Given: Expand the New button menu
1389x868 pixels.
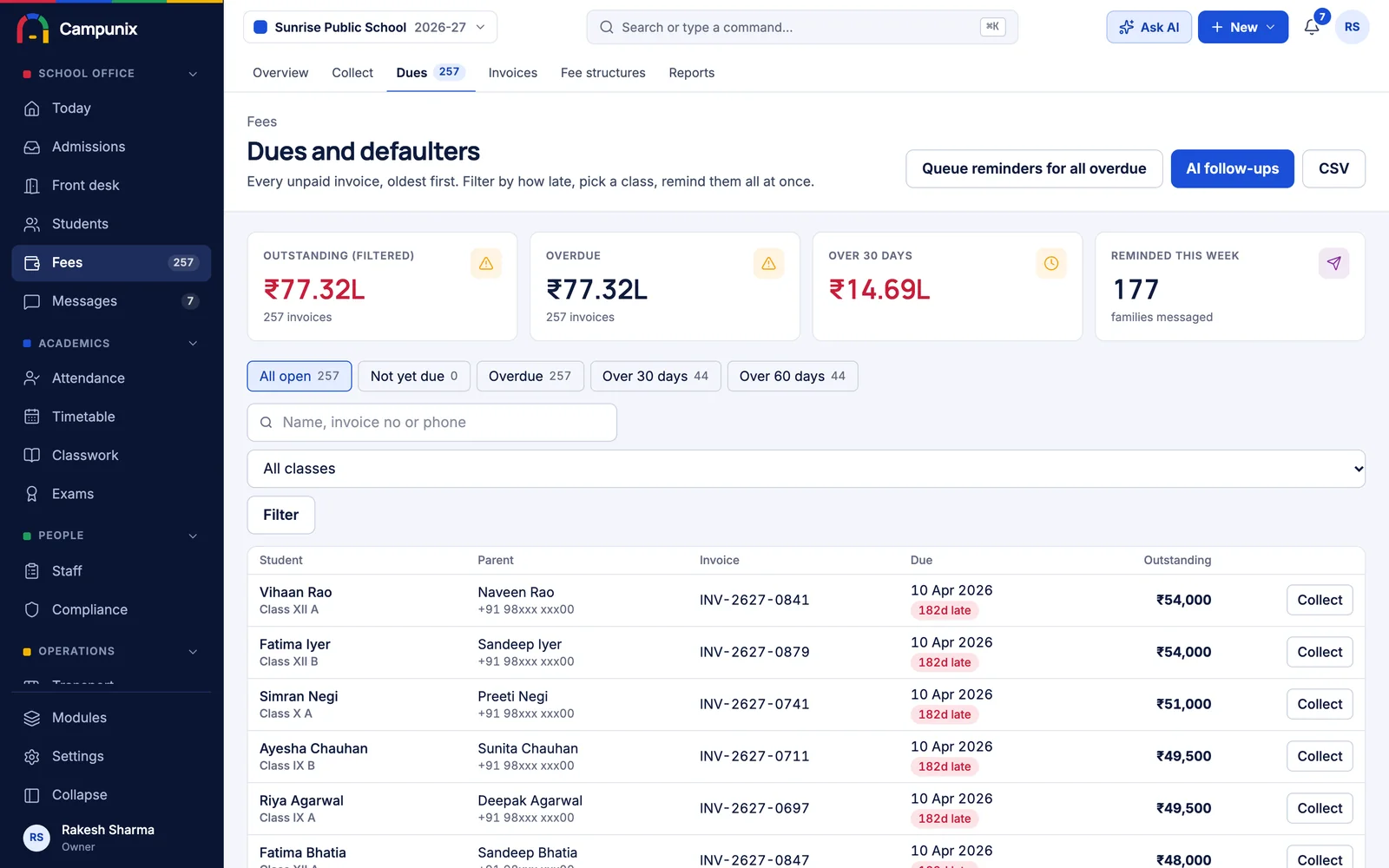Looking at the screenshot, I should [x=1243, y=27].
